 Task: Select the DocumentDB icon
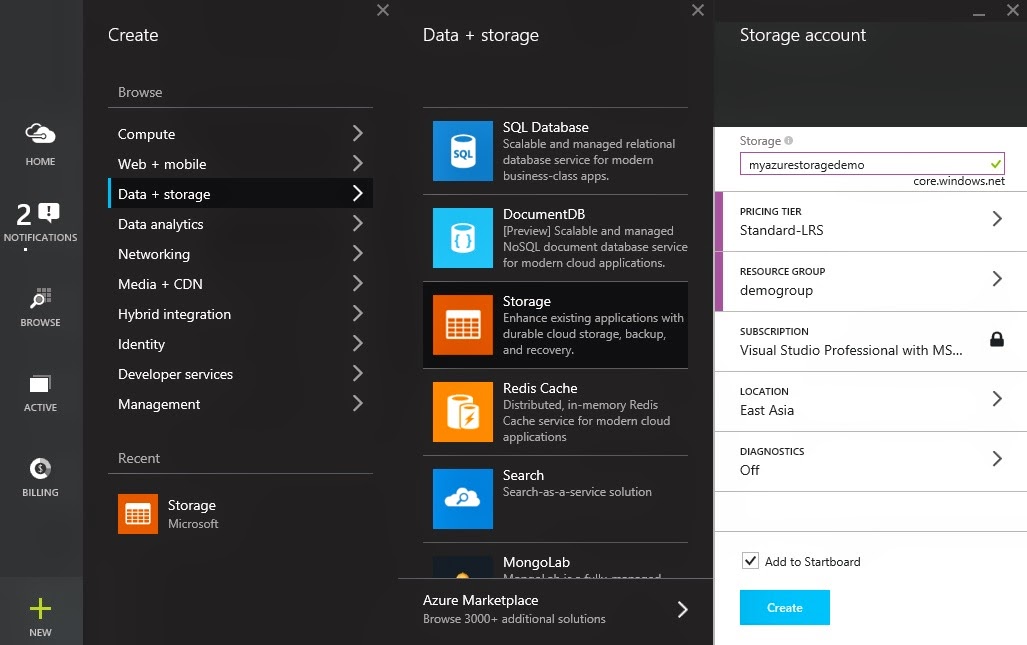coord(463,238)
